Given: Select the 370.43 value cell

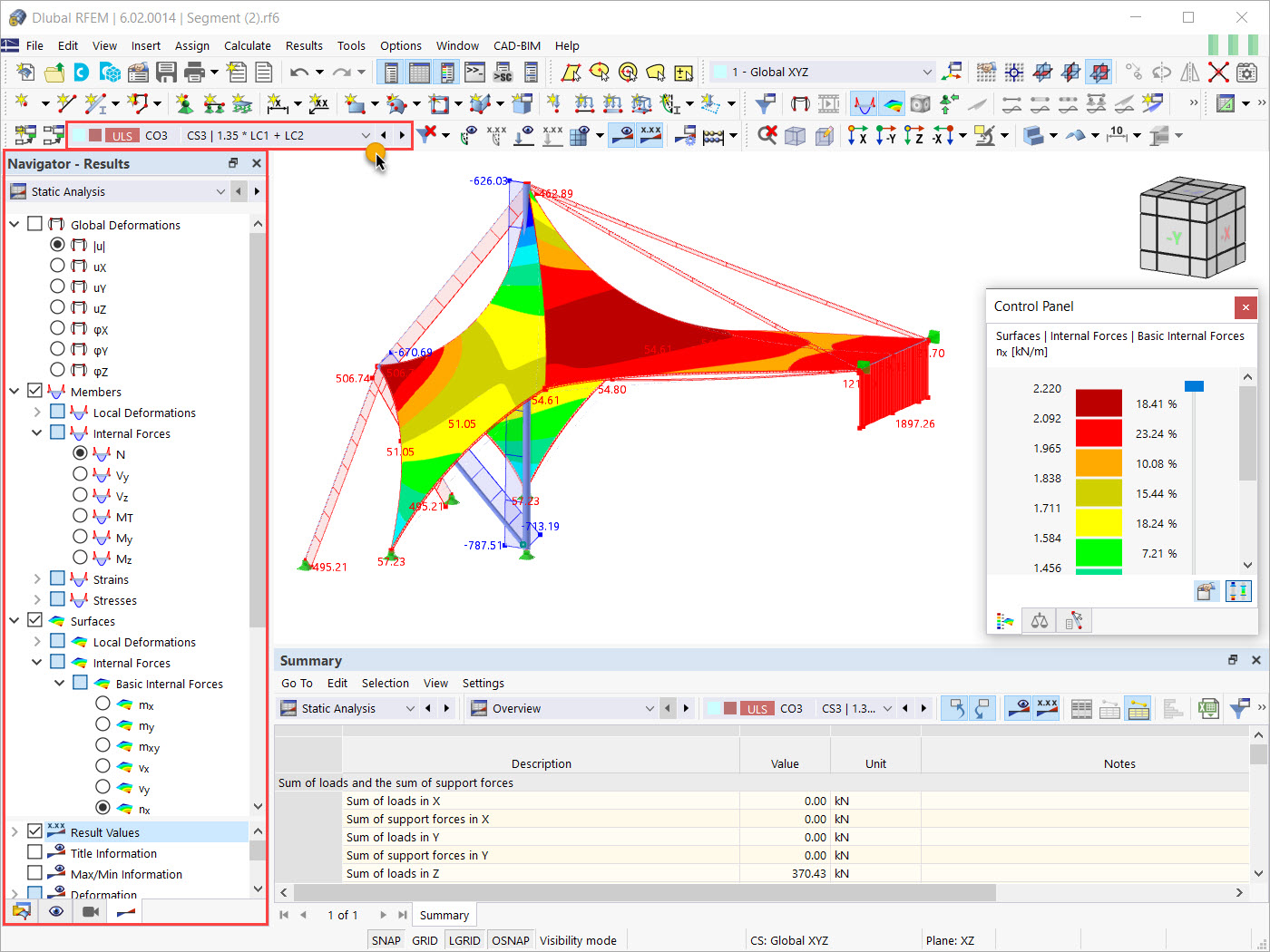Looking at the screenshot, I should (786, 873).
